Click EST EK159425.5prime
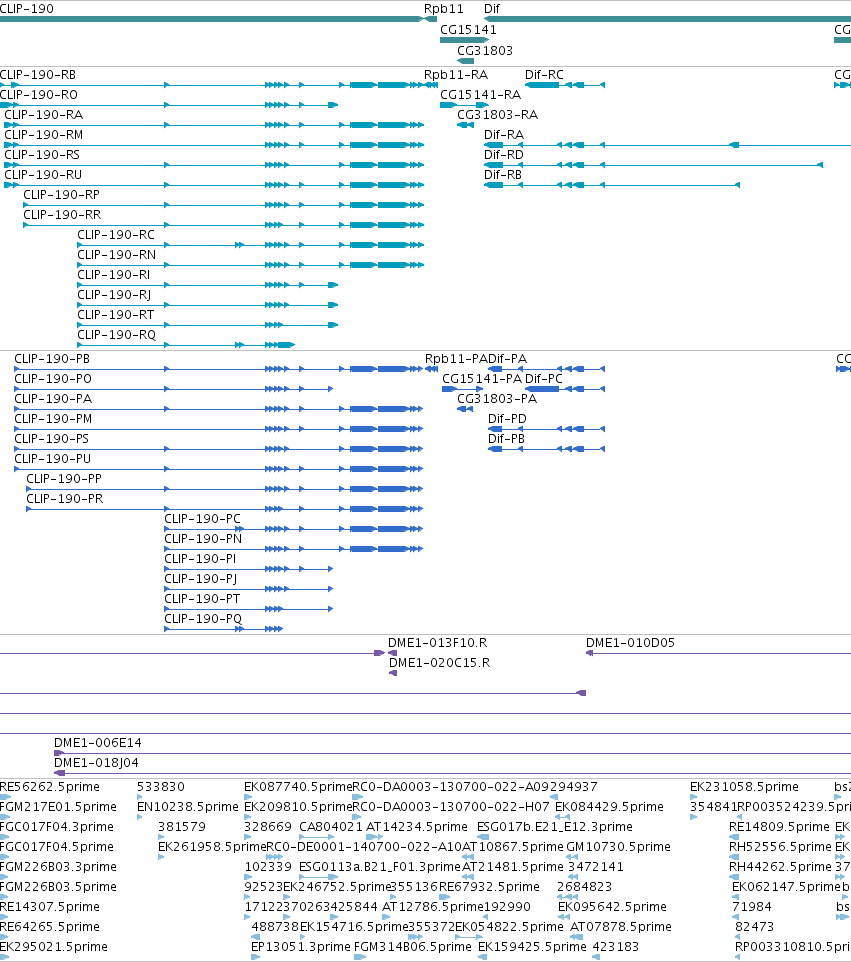This screenshot has height=962, width=851. [532, 947]
